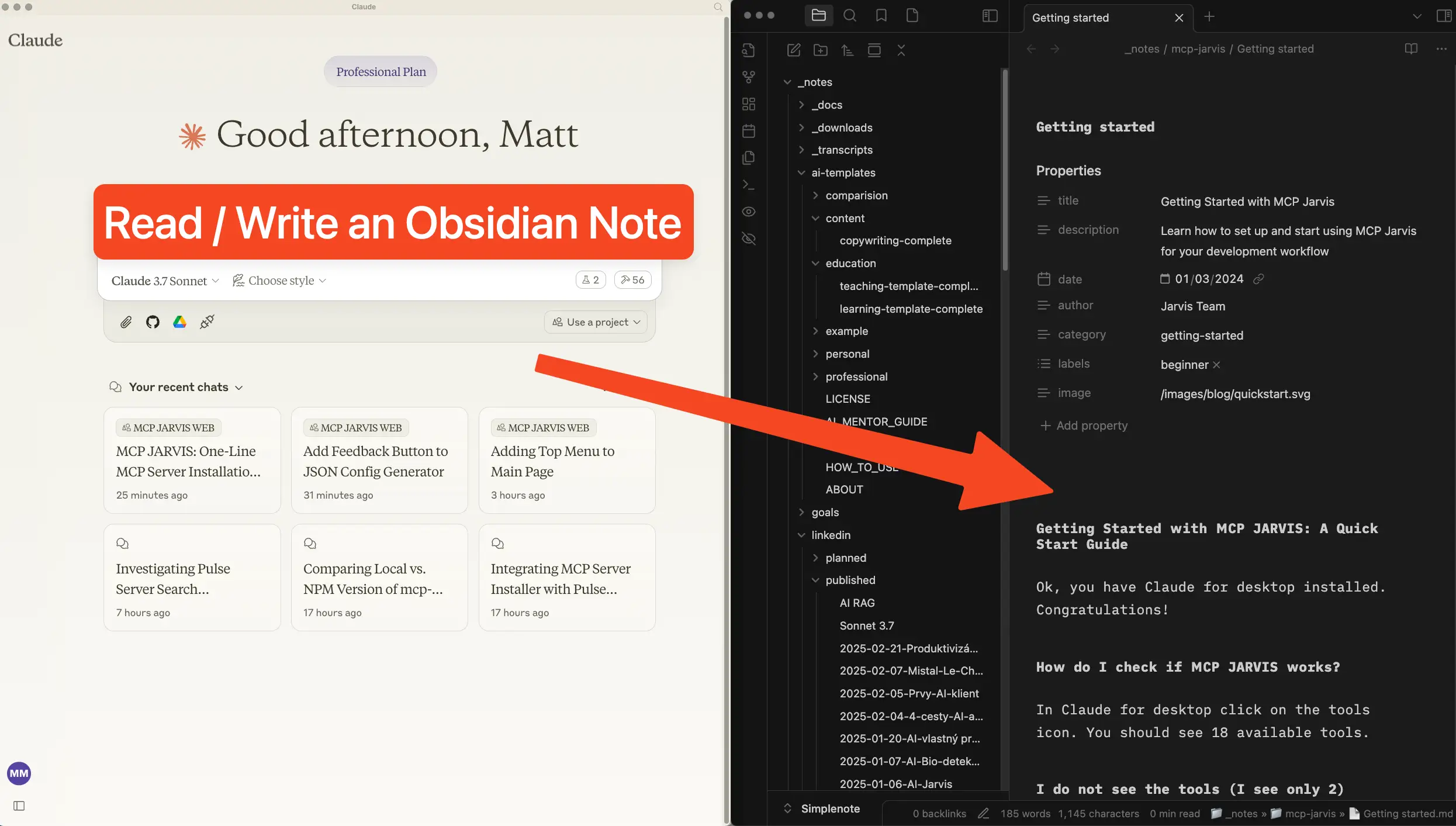
Task: Toggle the crossed-out eye icon in Obsidian ribbon
Action: (x=749, y=239)
